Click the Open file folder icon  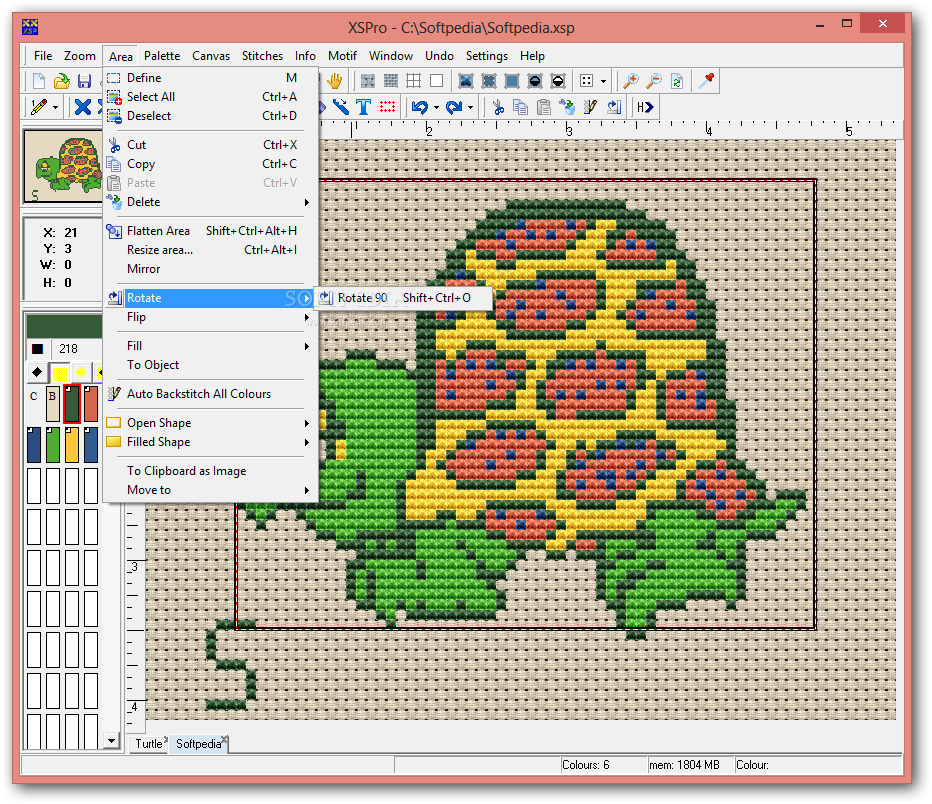[61, 81]
